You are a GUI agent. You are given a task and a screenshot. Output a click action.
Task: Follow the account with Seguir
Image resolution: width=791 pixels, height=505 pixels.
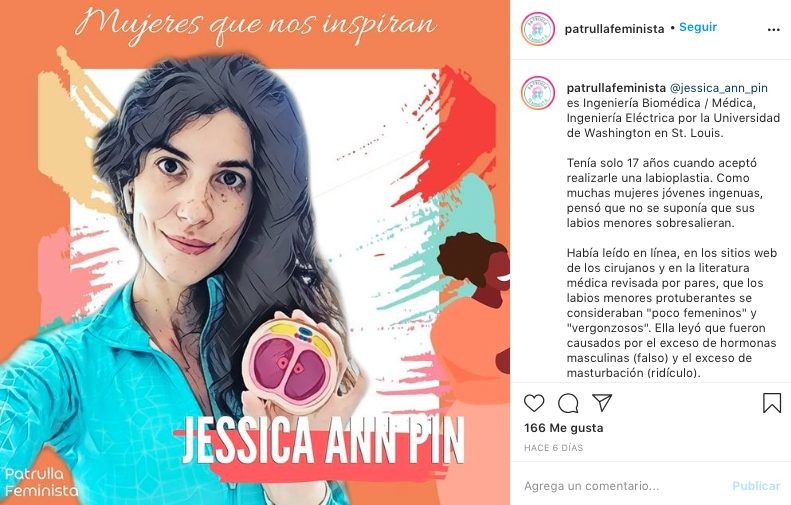[698, 27]
